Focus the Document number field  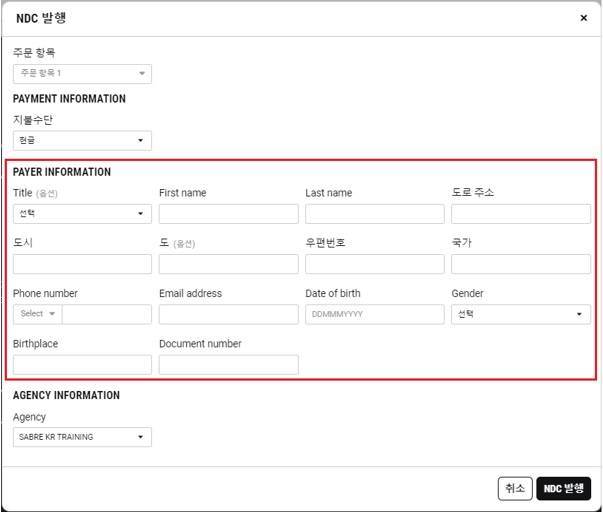228,365
